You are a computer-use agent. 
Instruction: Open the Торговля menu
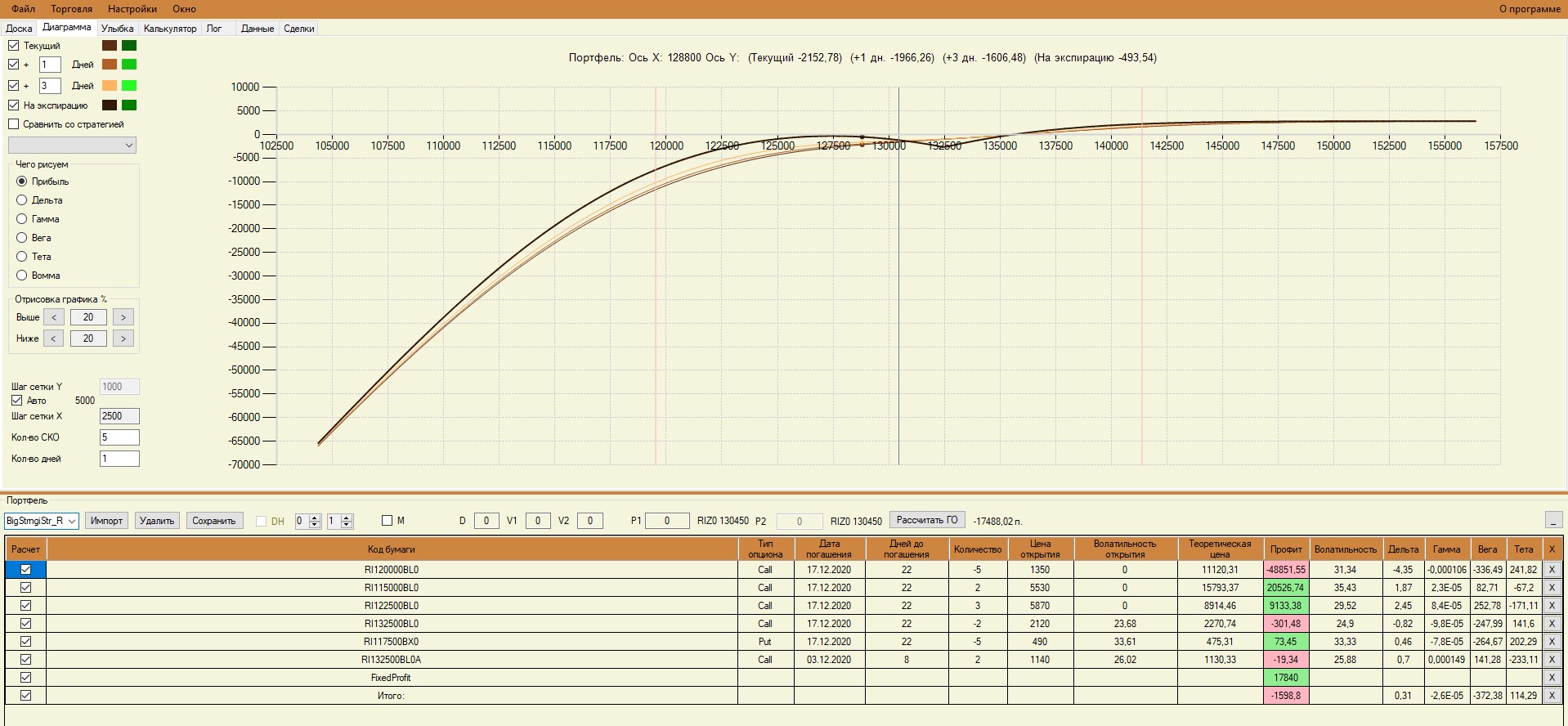(x=71, y=9)
